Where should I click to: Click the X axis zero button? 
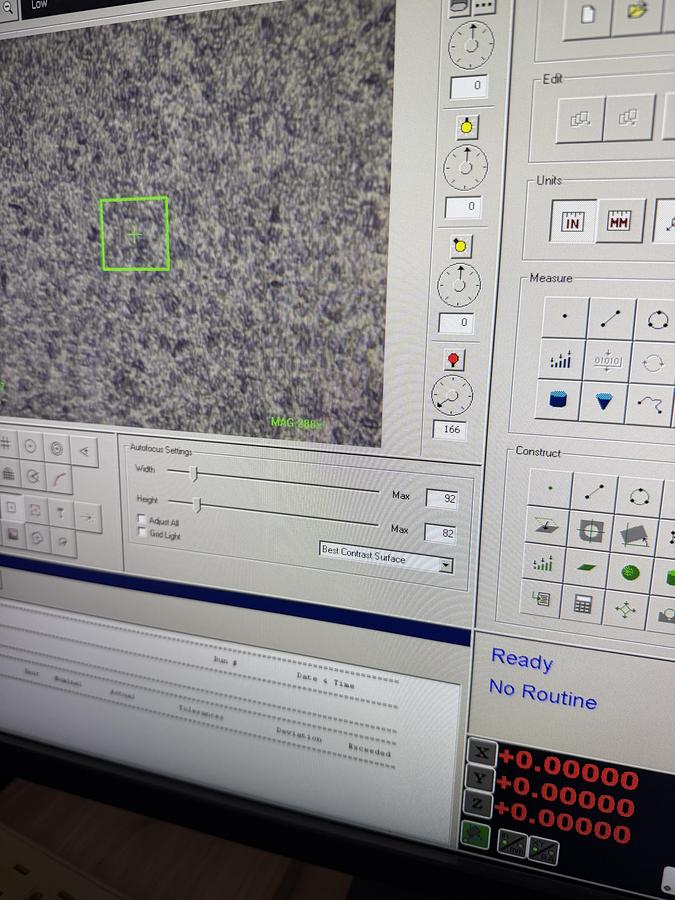(482, 752)
